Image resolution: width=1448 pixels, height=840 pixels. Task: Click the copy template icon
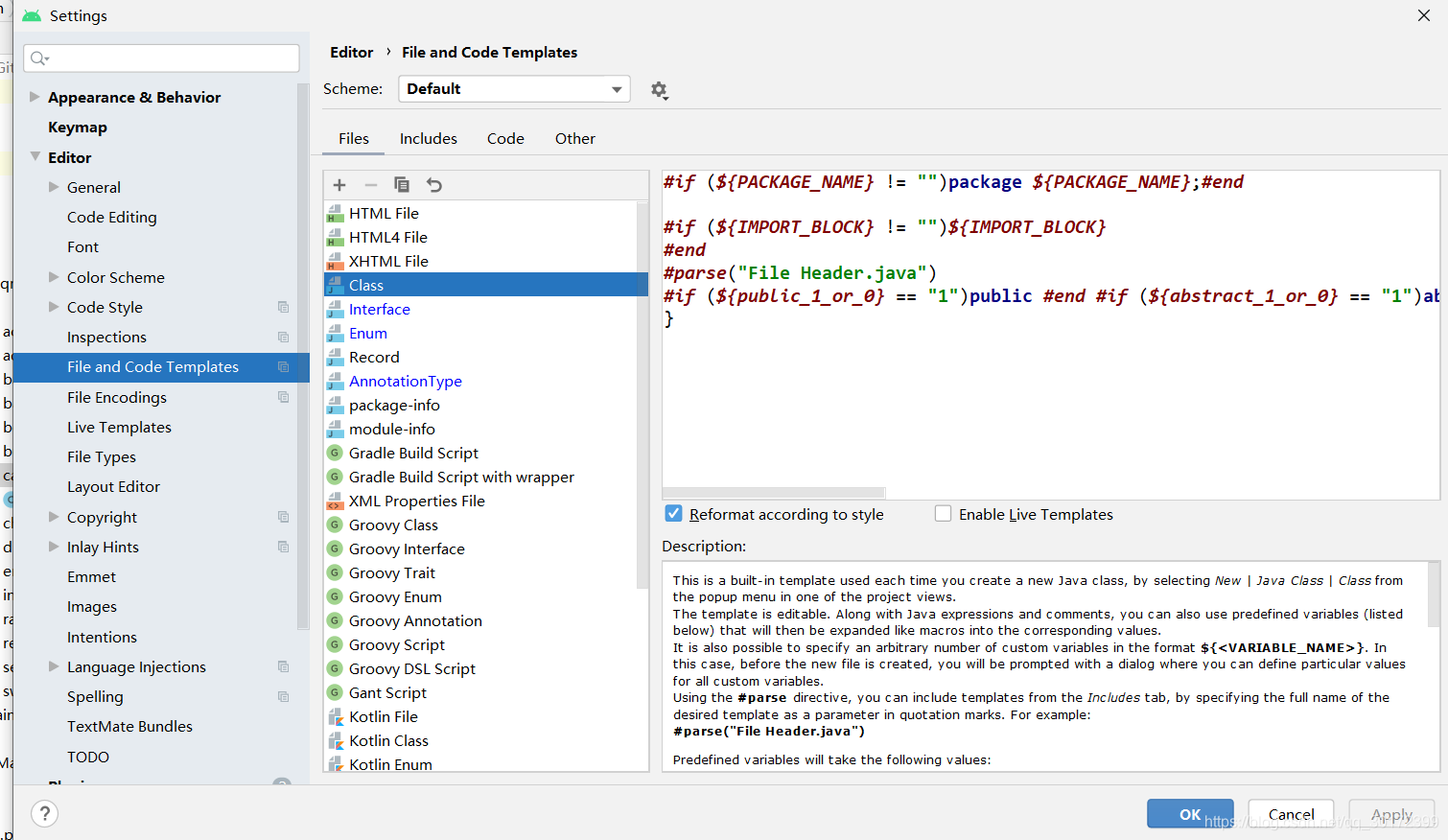[x=402, y=185]
